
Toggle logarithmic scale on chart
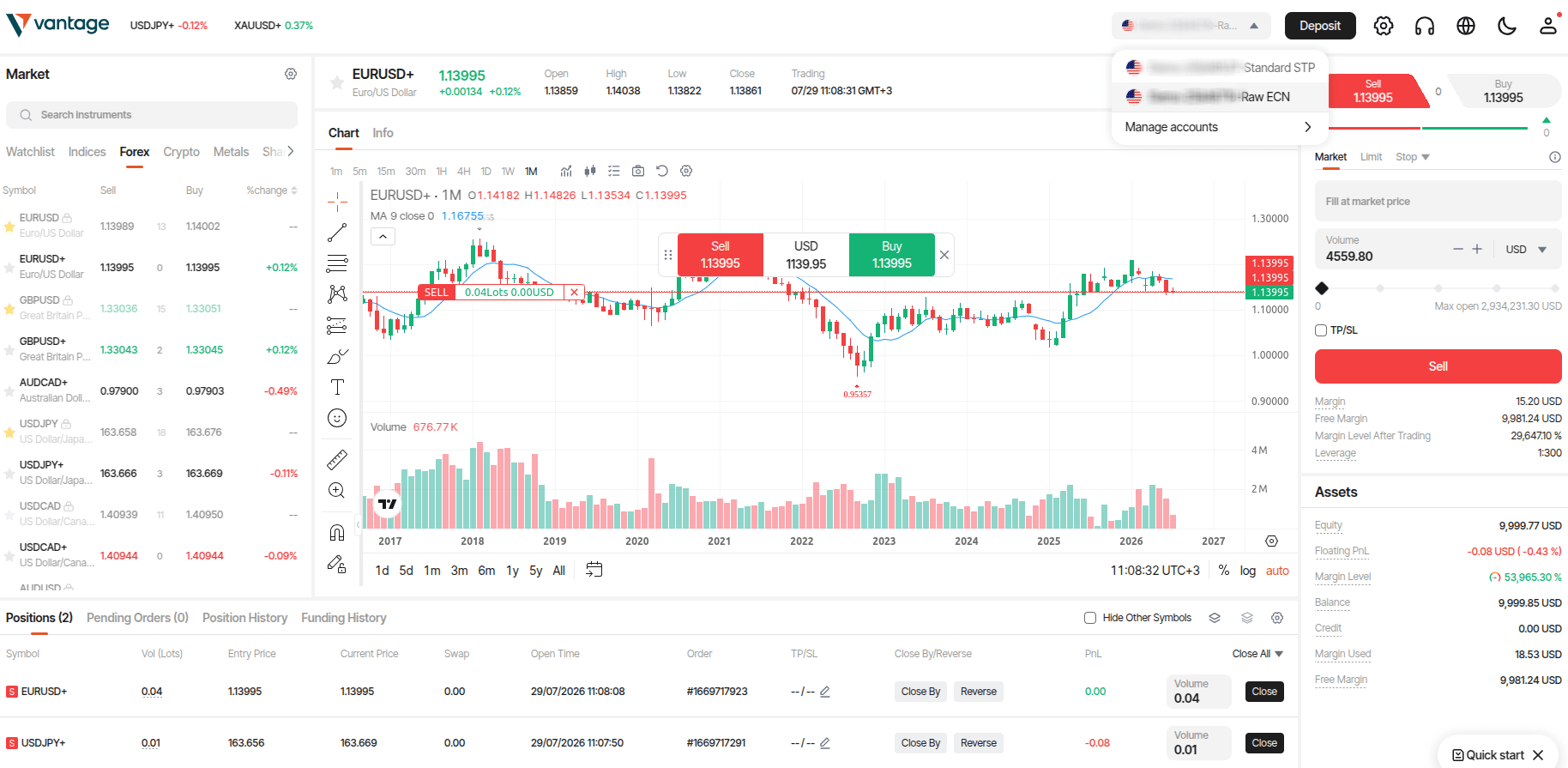click(x=1248, y=571)
